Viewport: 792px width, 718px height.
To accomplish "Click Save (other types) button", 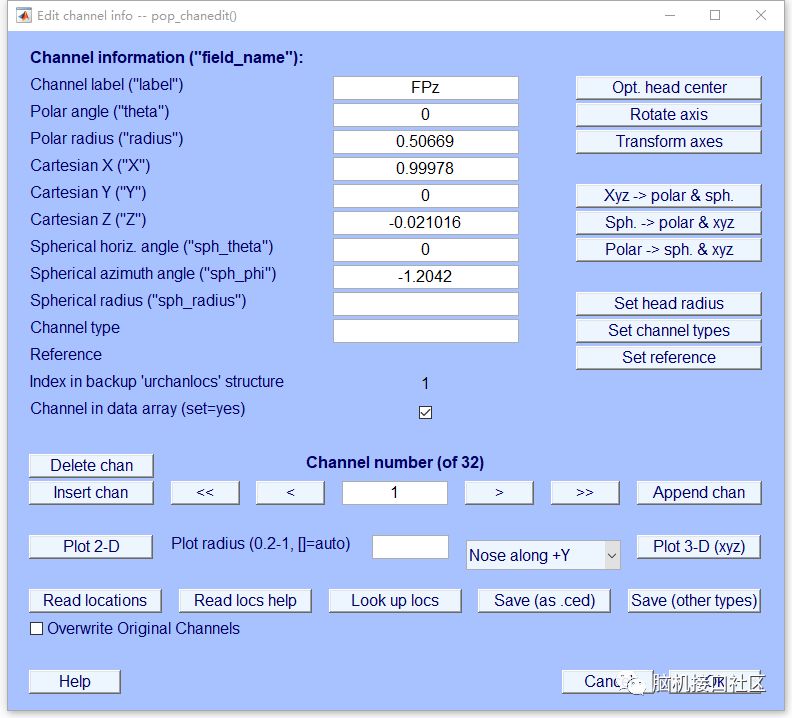I will click(x=695, y=601).
